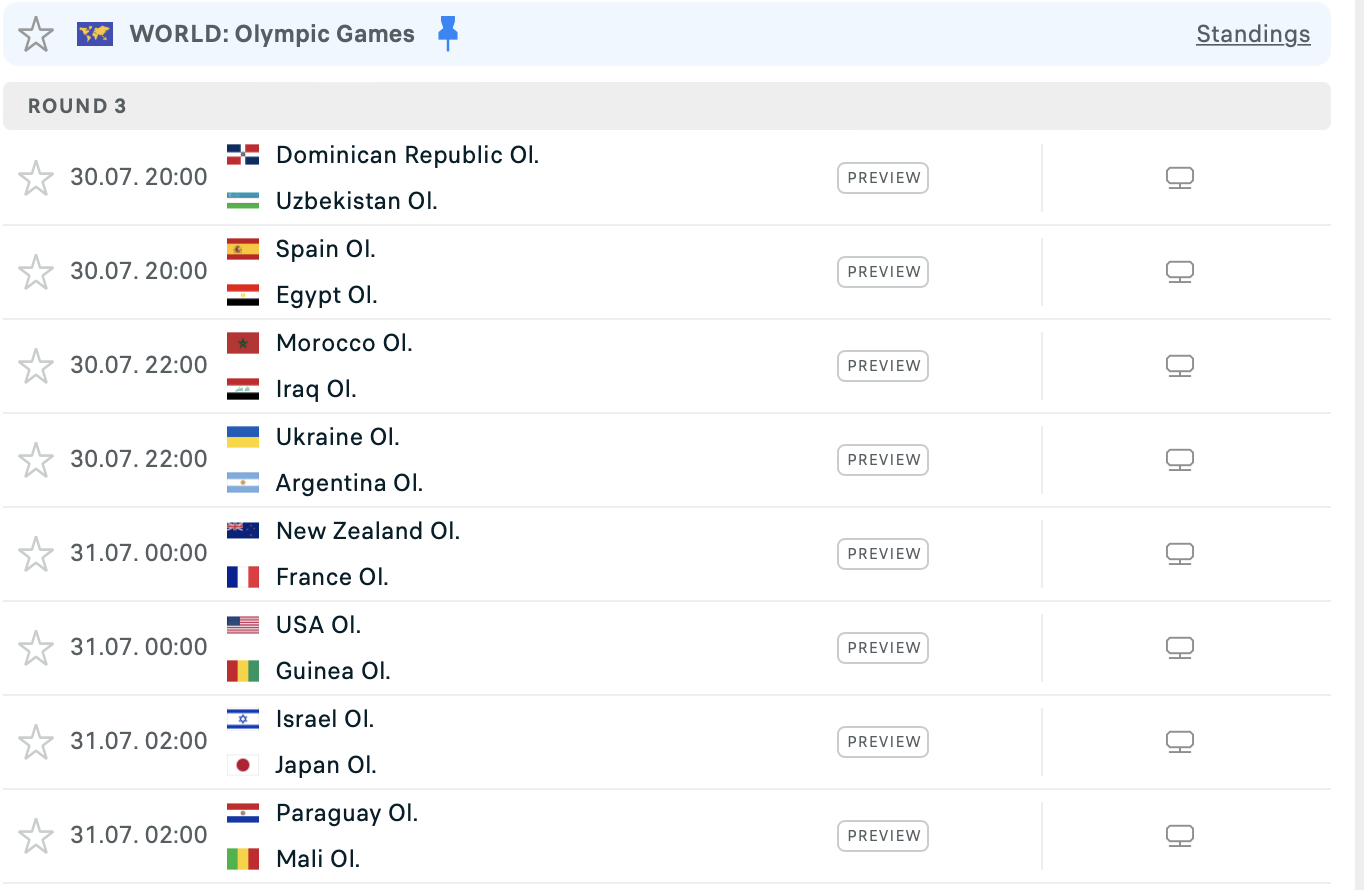The width and height of the screenshot is (1364, 890).
Task: Open Preview for Paraguay vs Mali
Action: click(883, 836)
